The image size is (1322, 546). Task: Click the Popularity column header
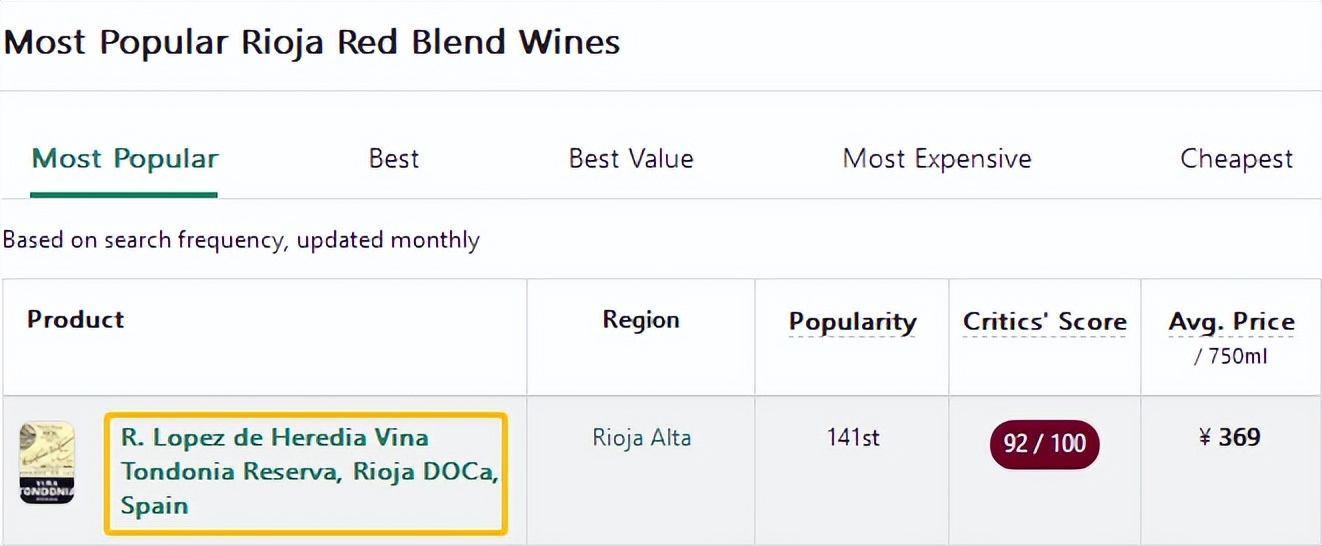click(x=852, y=322)
